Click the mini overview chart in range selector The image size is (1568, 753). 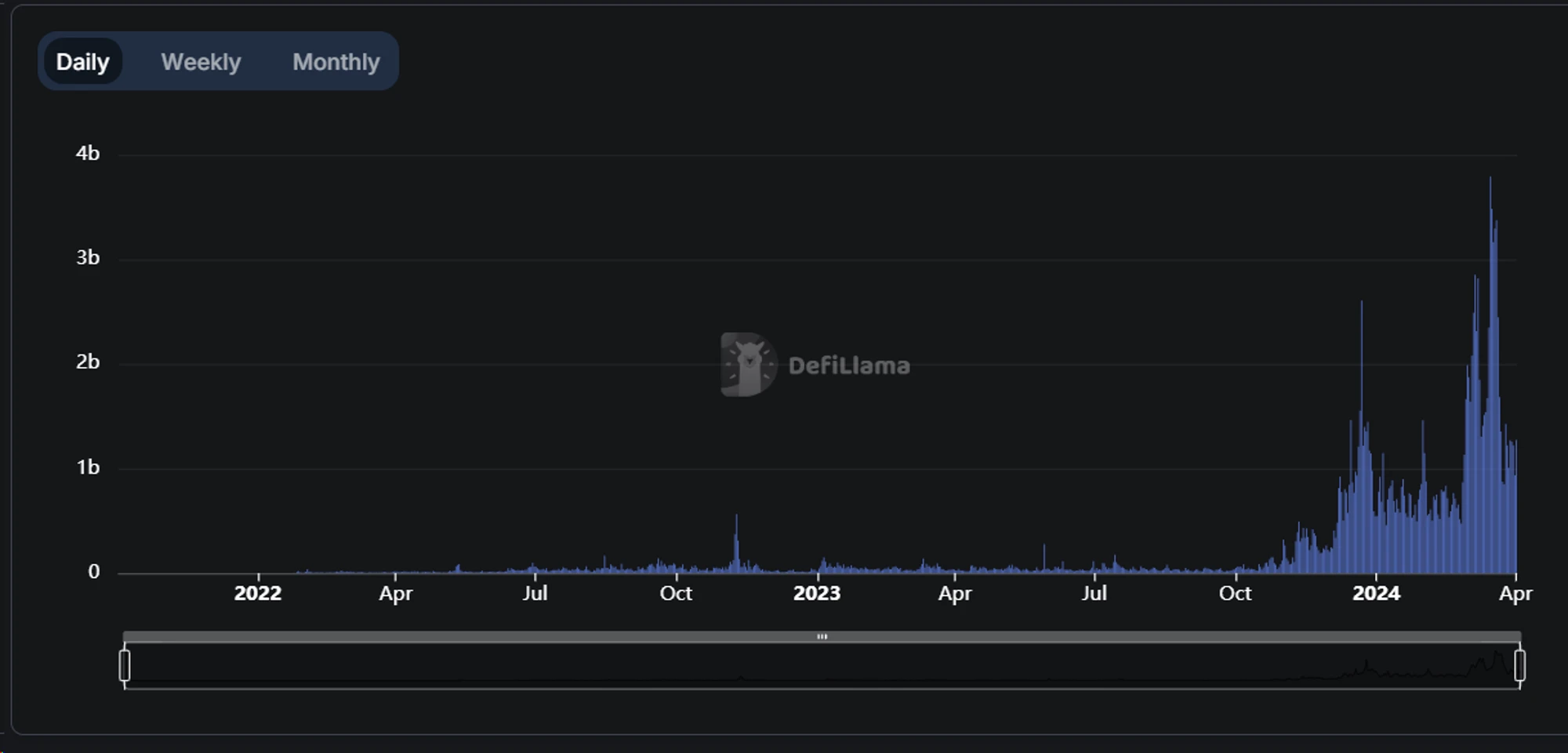pyautogui.click(x=822, y=667)
